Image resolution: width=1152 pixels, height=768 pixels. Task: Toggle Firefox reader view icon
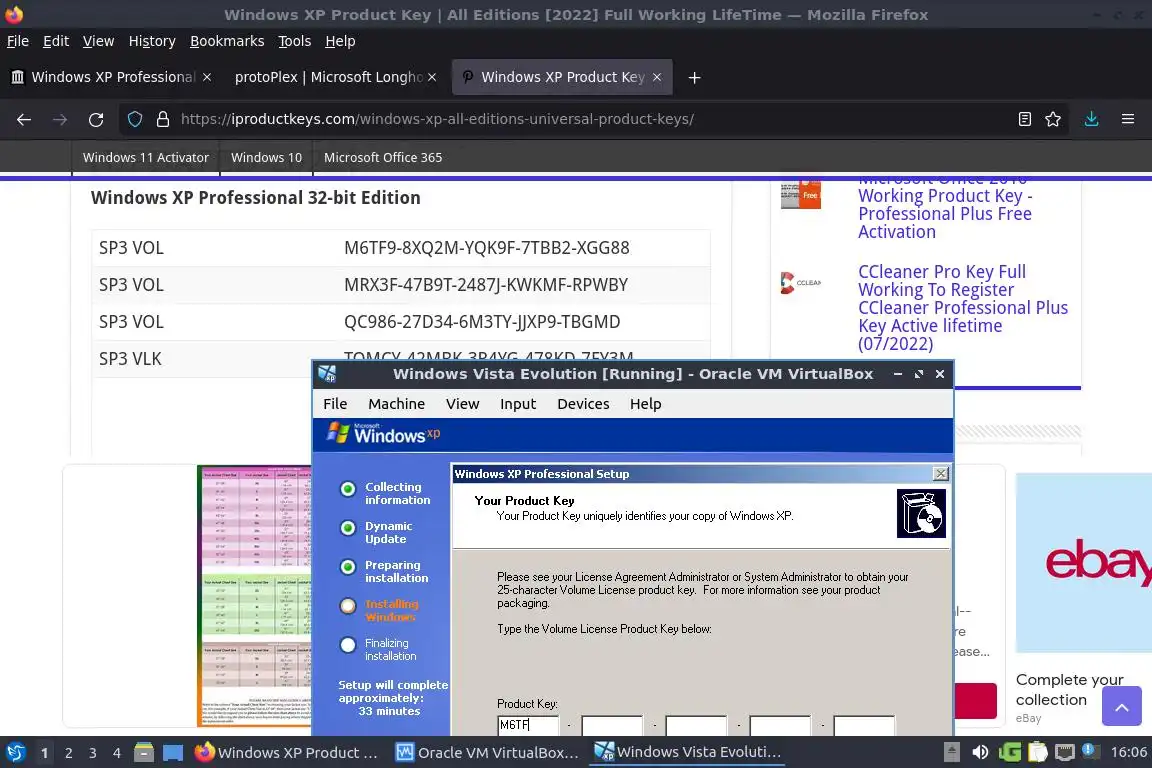tap(1024, 119)
